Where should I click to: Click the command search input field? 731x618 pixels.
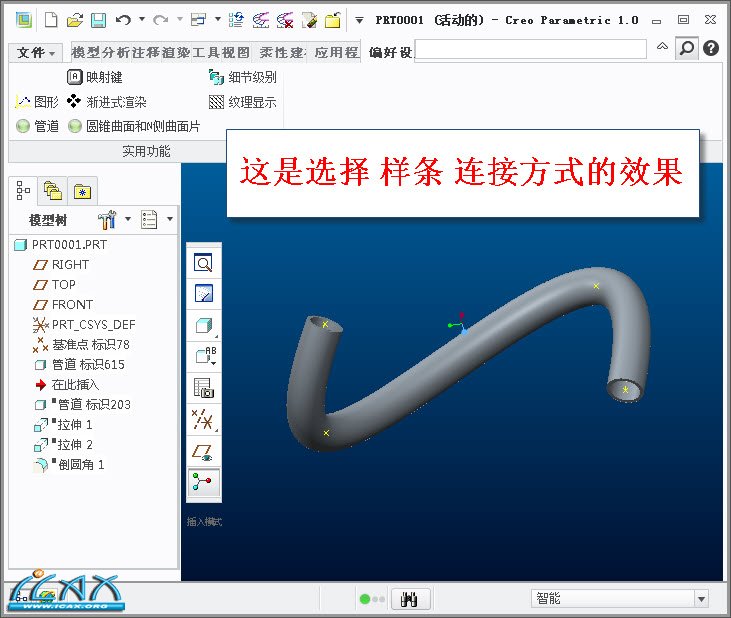[x=530, y=49]
